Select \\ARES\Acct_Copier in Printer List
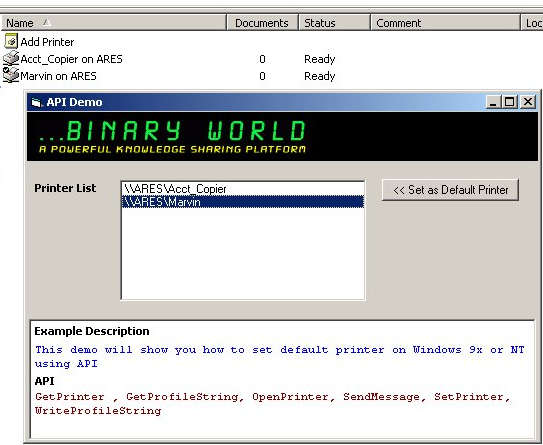The image size is (543, 445). pos(243,189)
